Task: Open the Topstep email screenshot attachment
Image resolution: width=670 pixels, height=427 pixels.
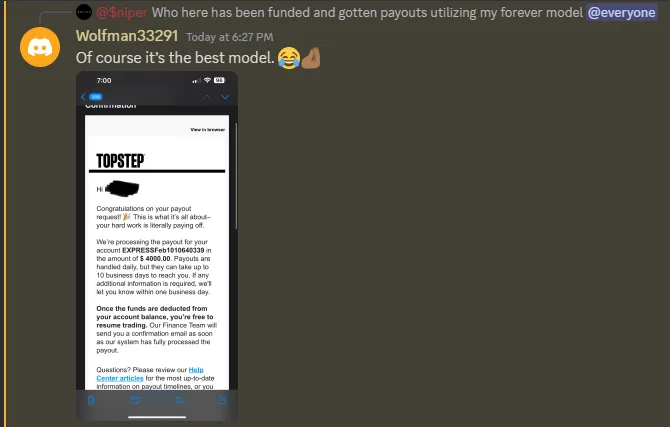Action: [x=157, y=246]
